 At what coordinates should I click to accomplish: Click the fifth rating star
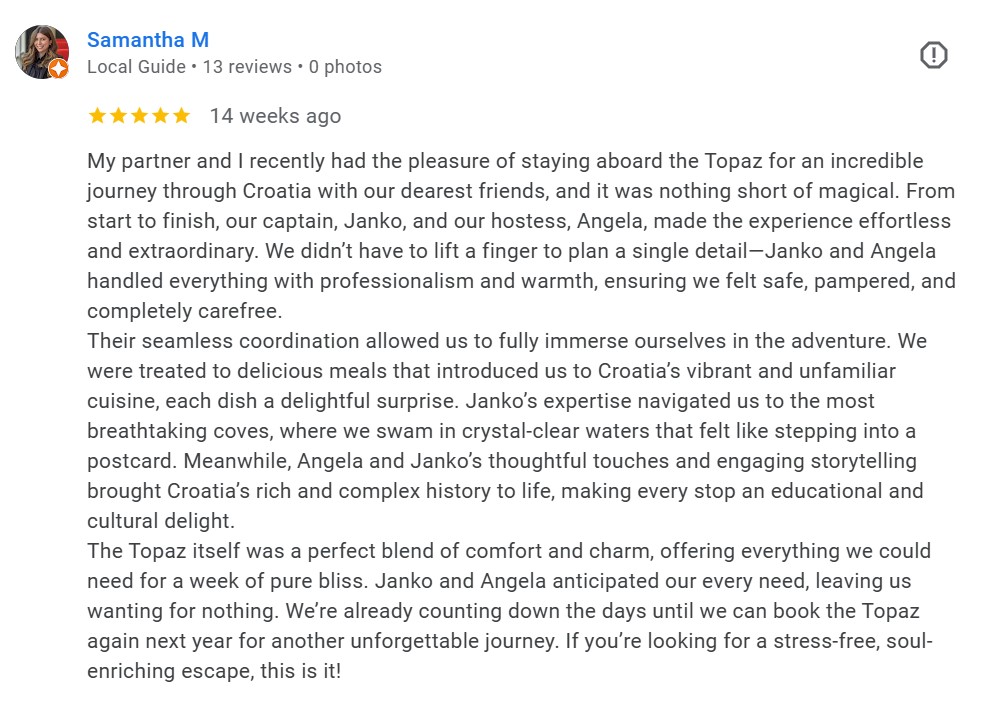(x=181, y=116)
